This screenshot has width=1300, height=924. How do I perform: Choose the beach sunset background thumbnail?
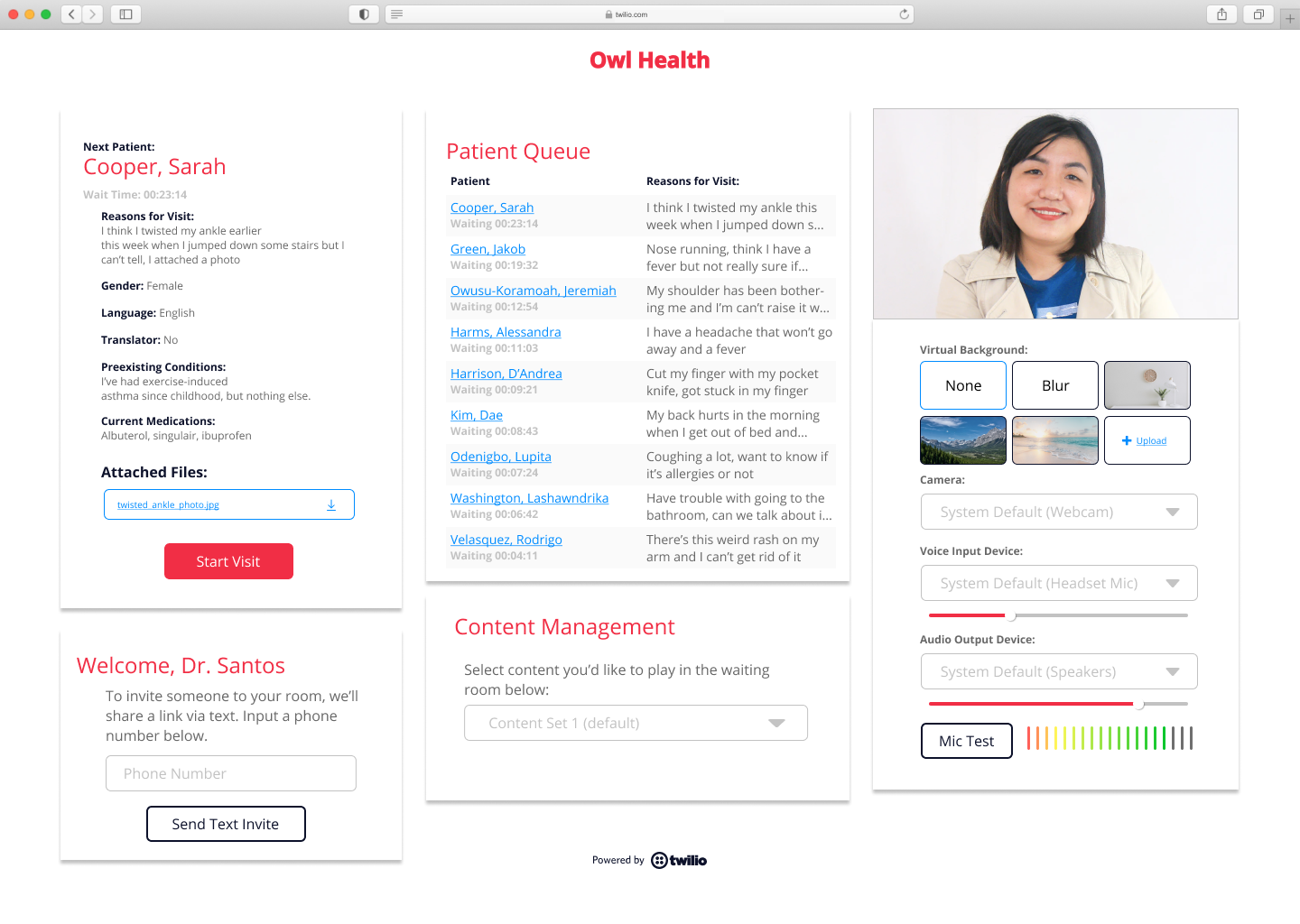pyautogui.click(x=1055, y=440)
